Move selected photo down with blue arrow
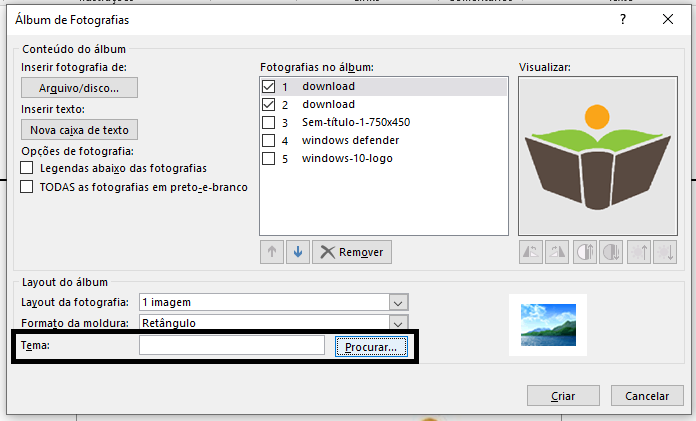 (x=297, y=252)
